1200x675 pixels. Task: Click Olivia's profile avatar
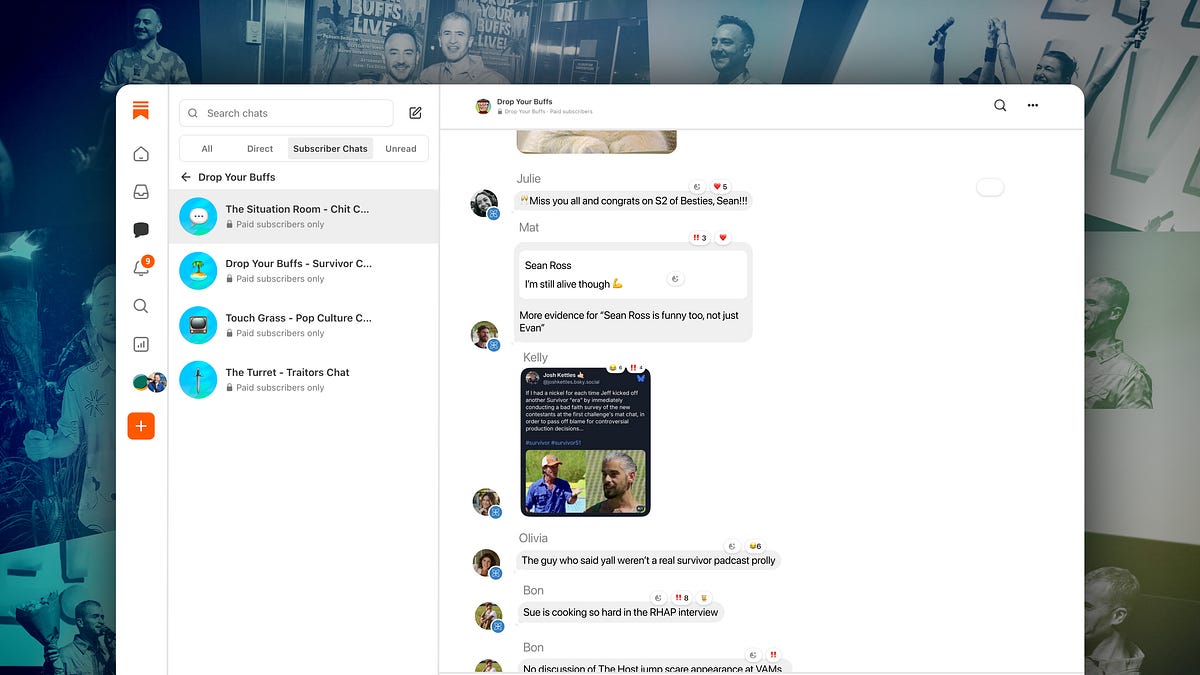[486, 562]
